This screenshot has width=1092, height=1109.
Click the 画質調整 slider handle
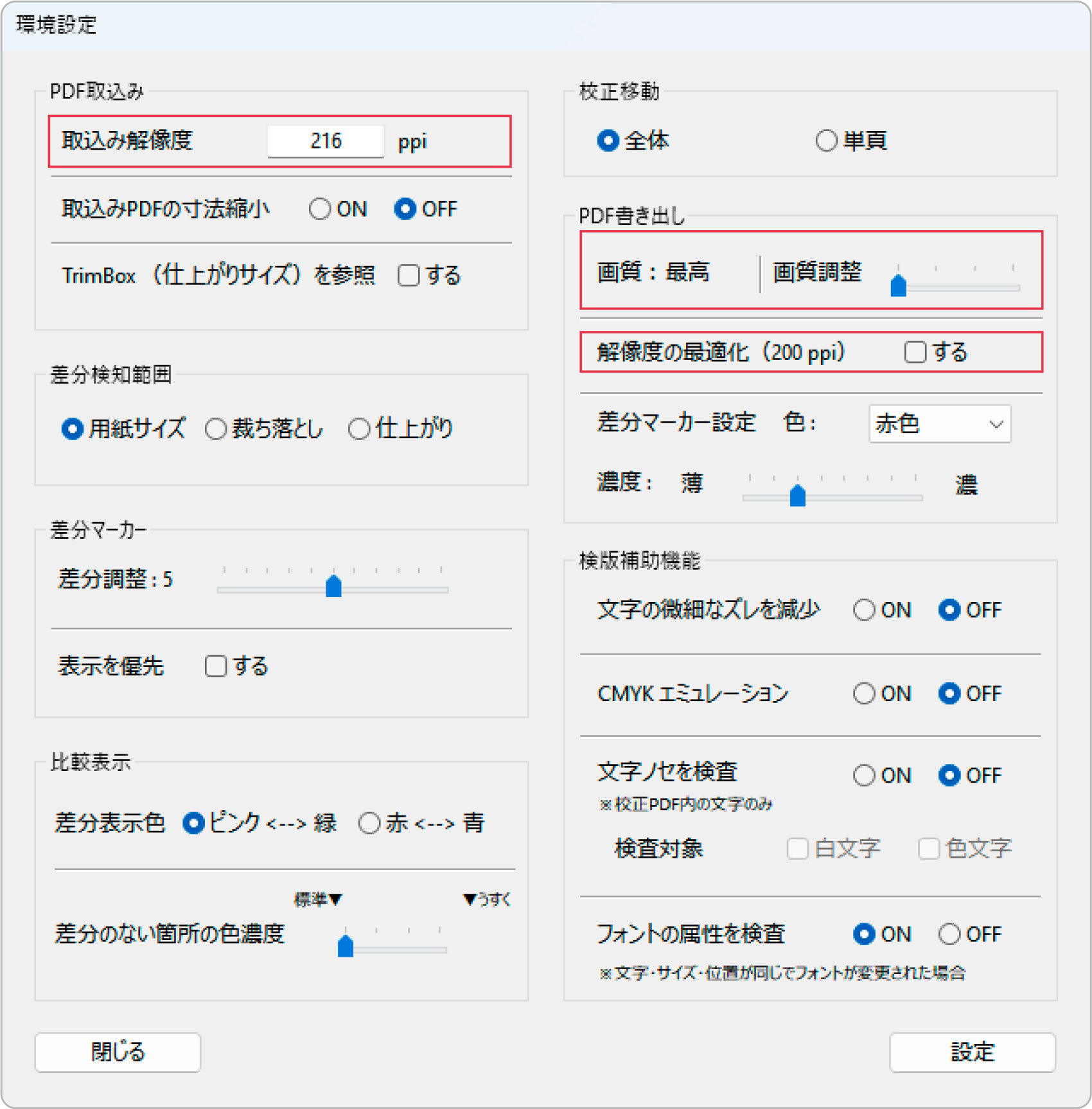tap(898, 286)
